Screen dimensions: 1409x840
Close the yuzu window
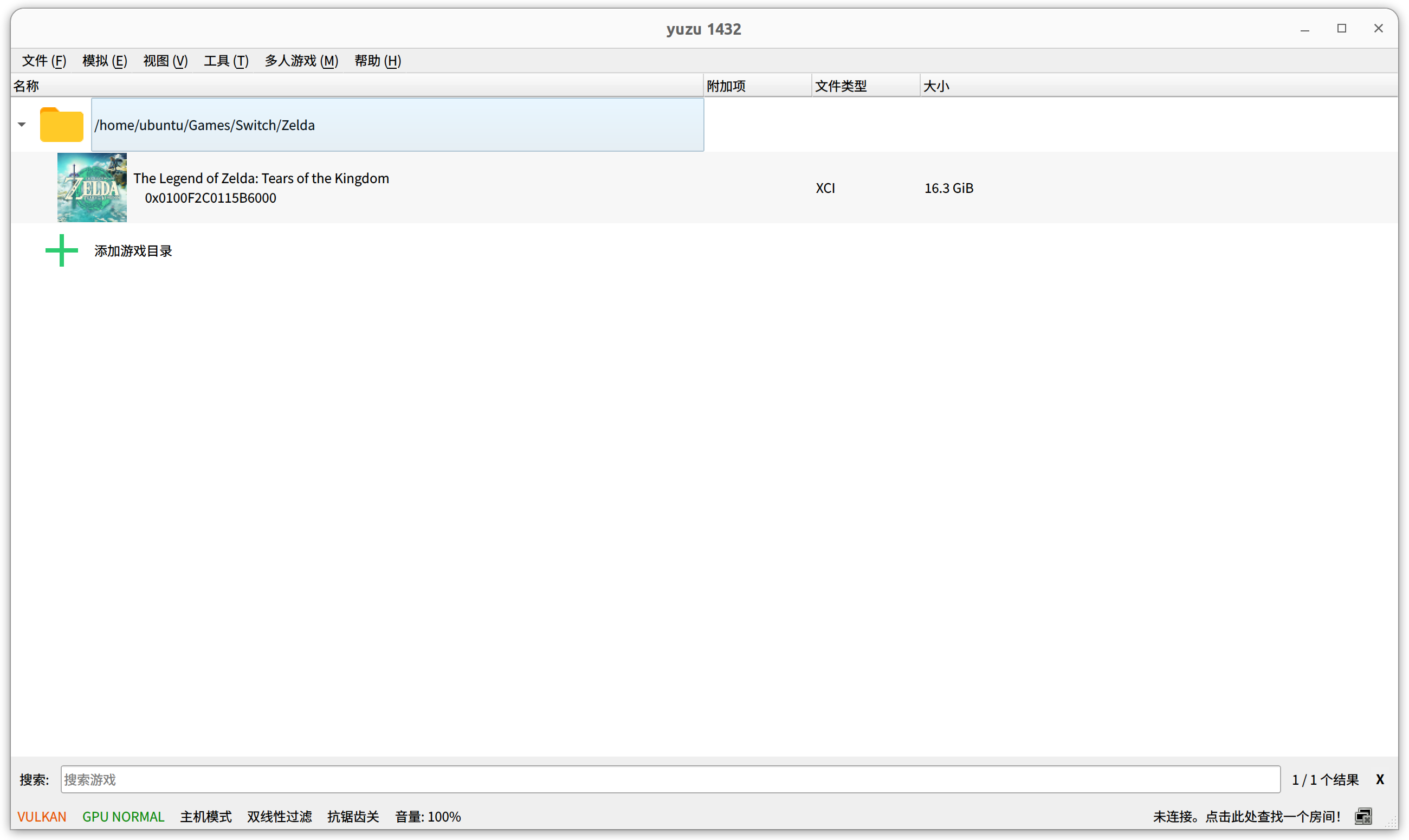[1379, 29]
